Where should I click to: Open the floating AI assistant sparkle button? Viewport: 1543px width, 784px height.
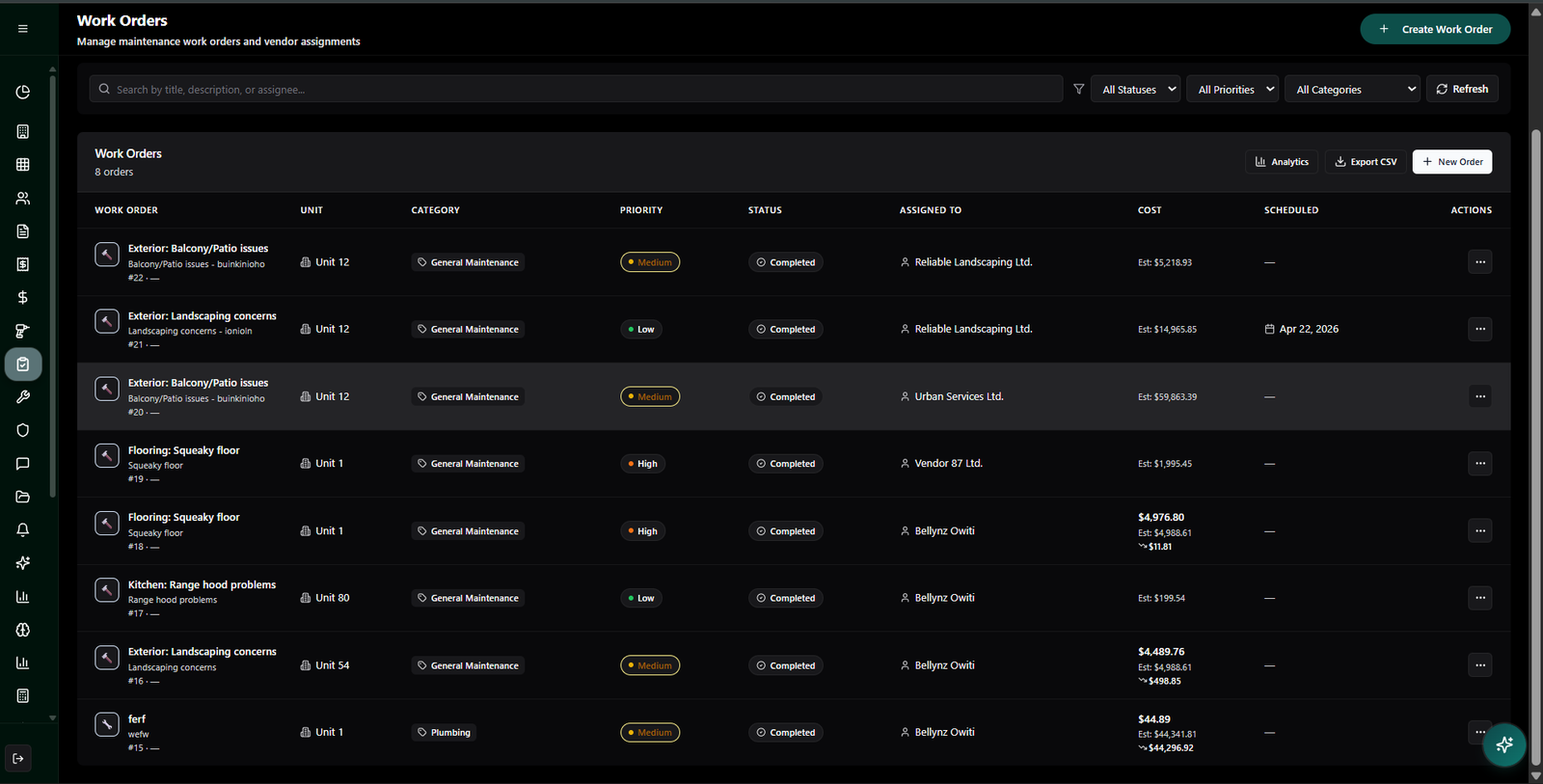tap(1504, 744)
